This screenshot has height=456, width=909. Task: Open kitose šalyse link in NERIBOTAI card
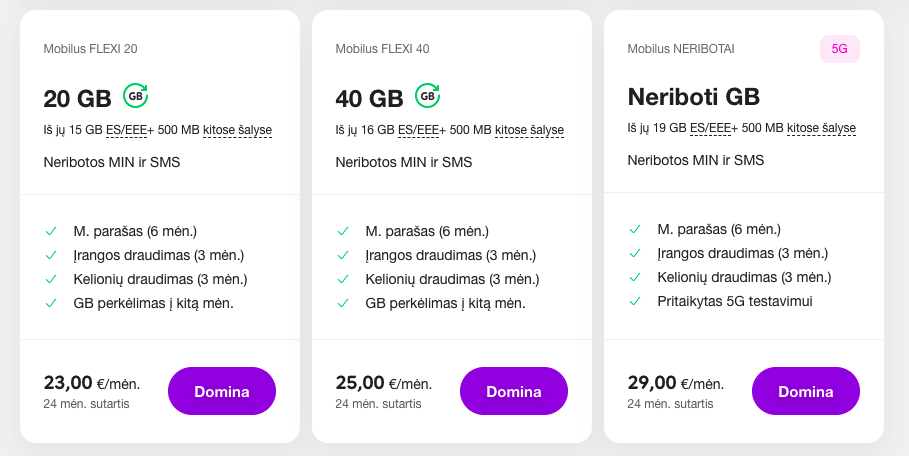pyautogui.click(x=821, y=128)
